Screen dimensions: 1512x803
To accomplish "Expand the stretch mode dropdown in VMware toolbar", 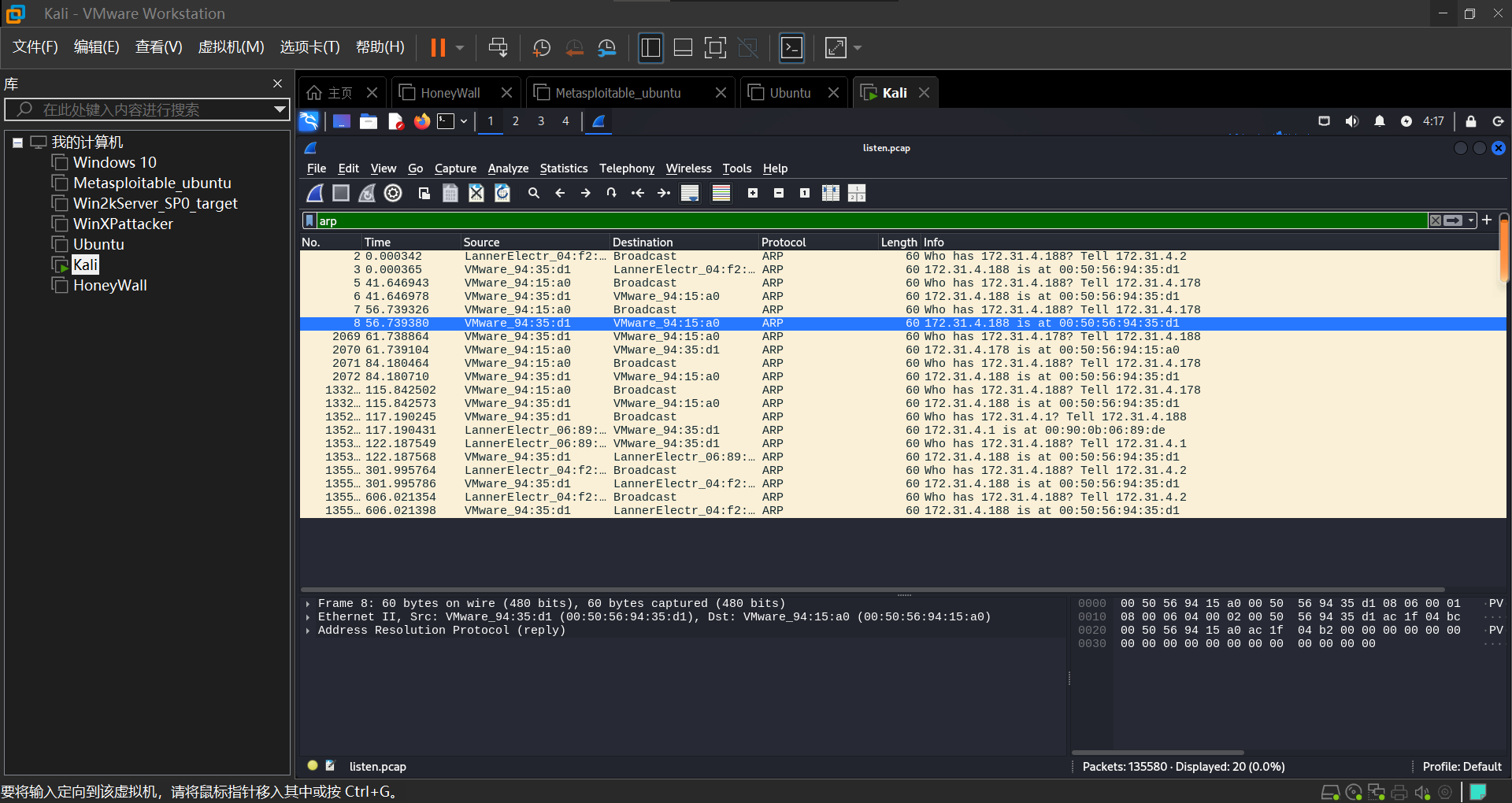I will pos(858,48).
